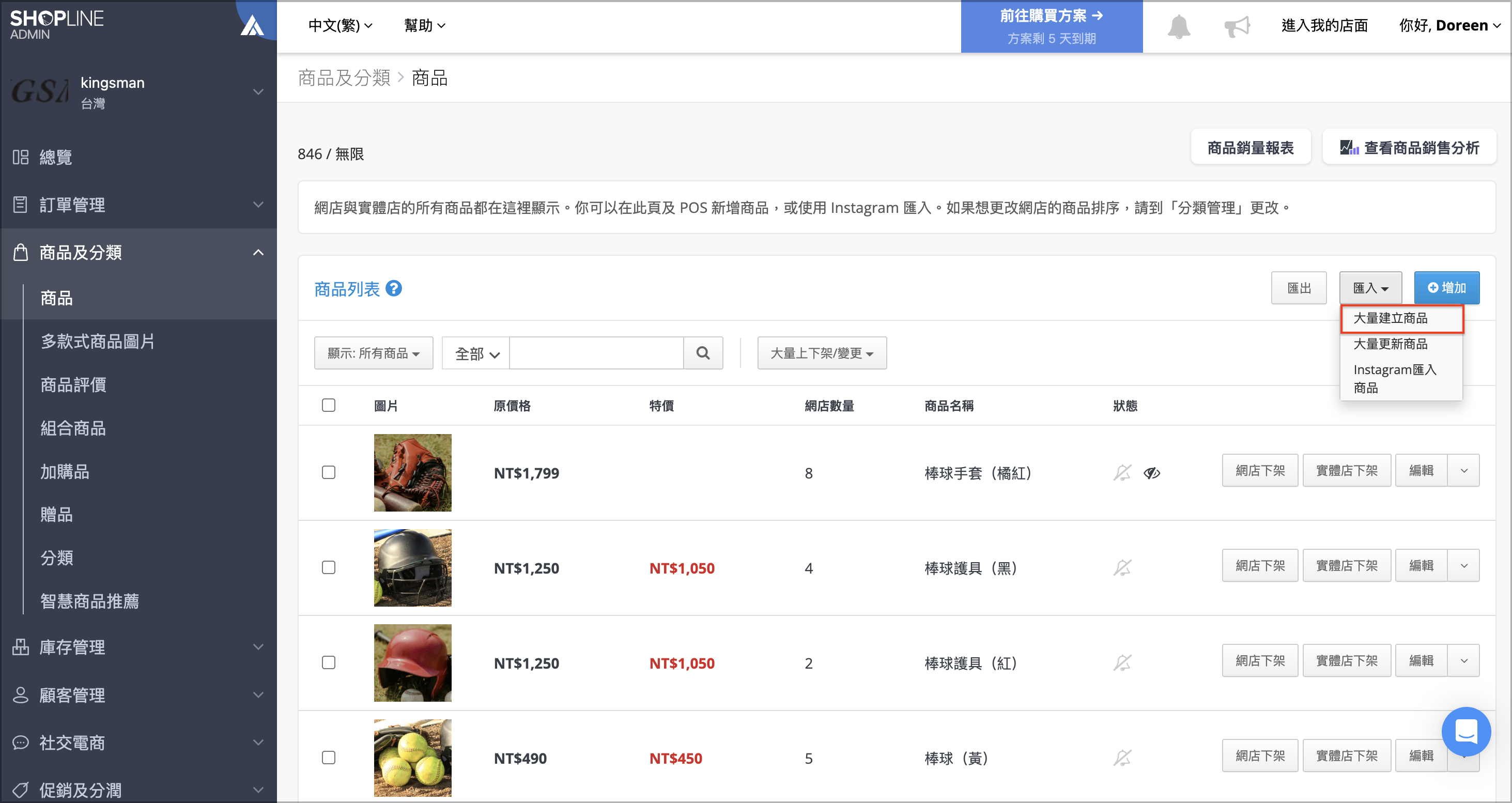Click 前往購買方案 plan banner
The image size is (1512, 803).
pyautogui.click(x=1051, y=26)
